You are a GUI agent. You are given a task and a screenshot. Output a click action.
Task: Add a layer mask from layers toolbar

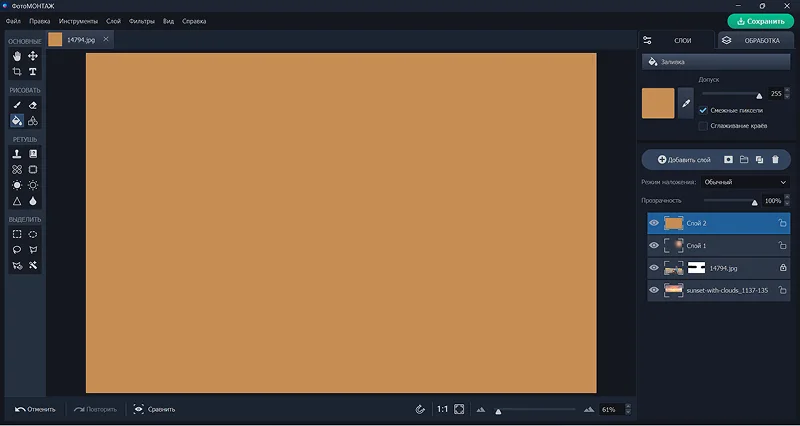(x=728, y=160)
